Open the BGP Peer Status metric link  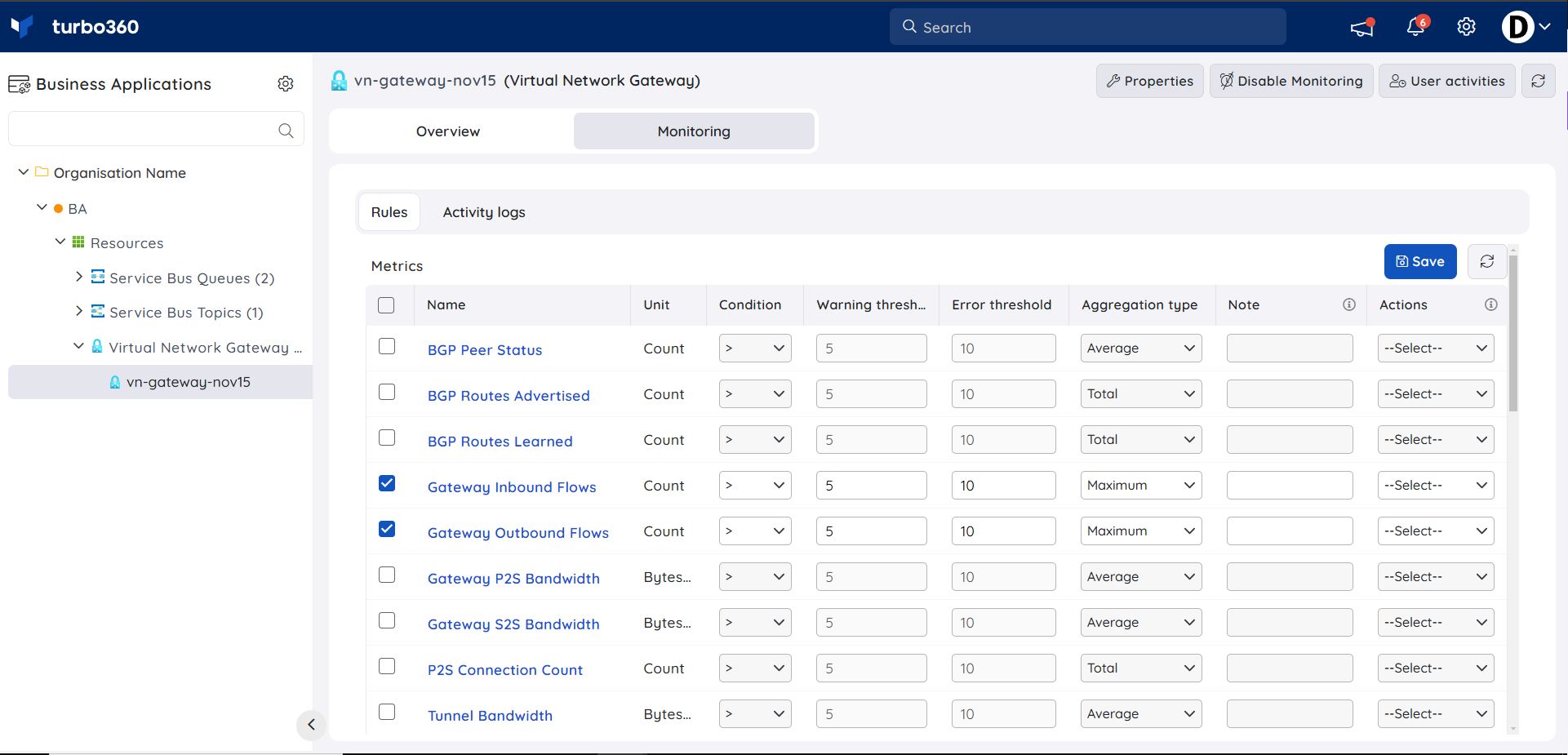click(x=485, y=350)
